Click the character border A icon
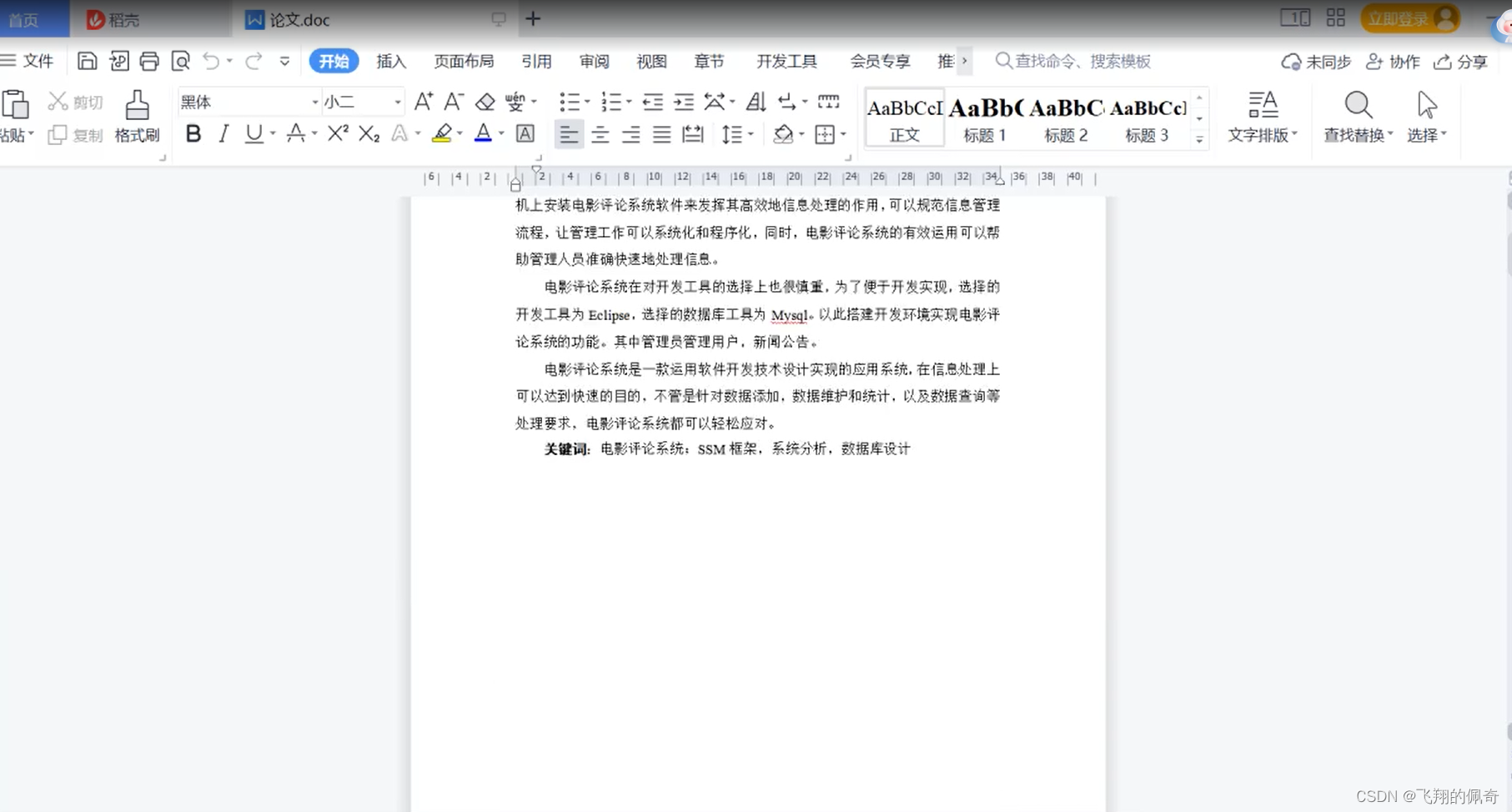The height and width of the screenshot is (812, 1512). click(525, 133)
